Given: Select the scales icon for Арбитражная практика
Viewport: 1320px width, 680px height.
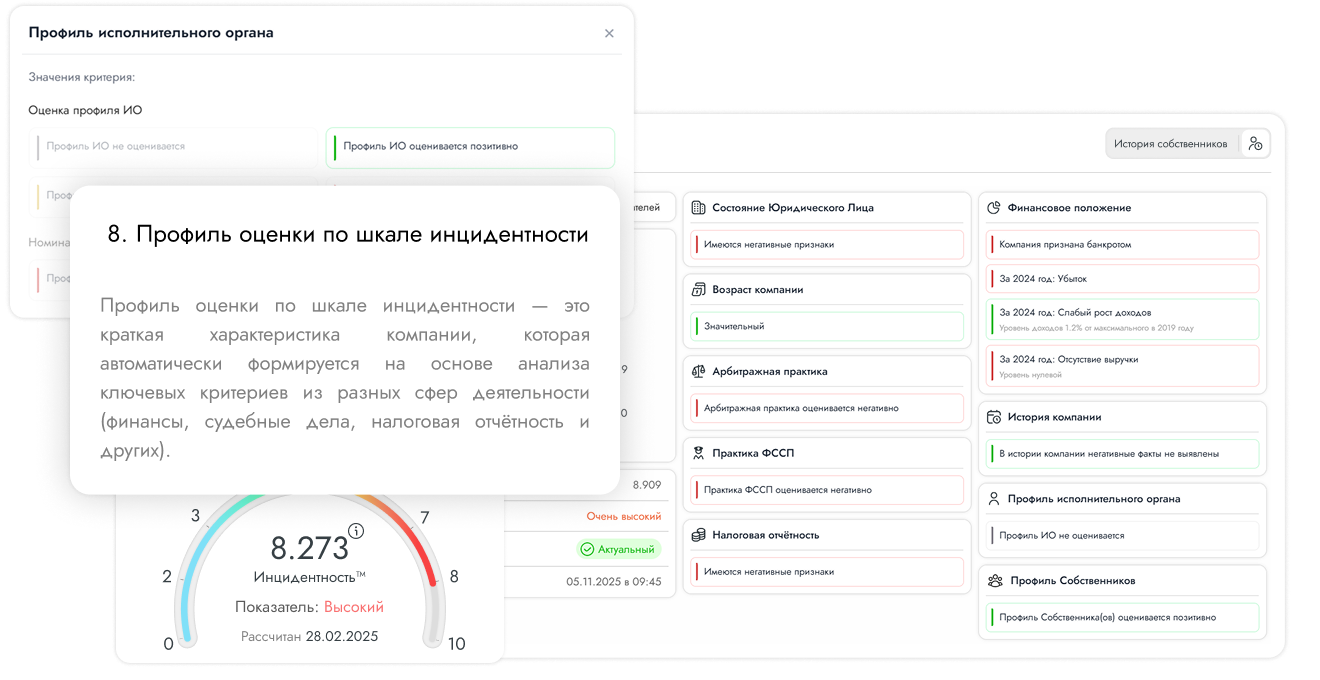Looking at the screenshot, I should (697, 370).
